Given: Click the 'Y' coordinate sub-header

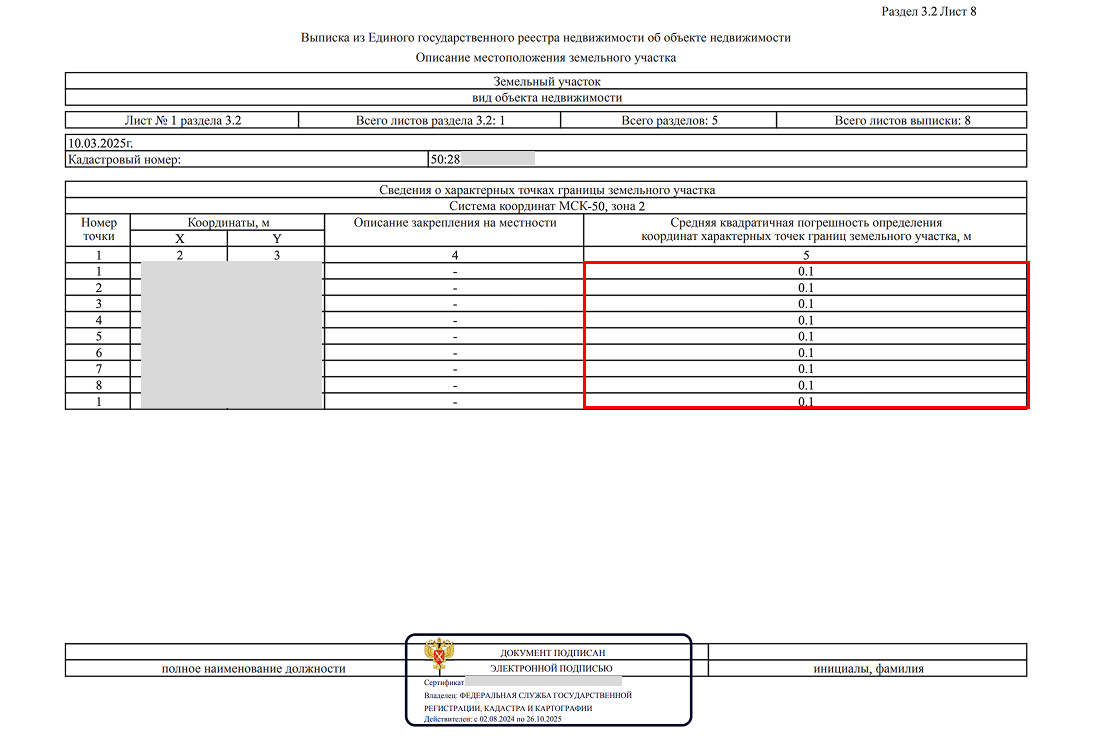Looking at the screenshot, I should click(277, 238).
